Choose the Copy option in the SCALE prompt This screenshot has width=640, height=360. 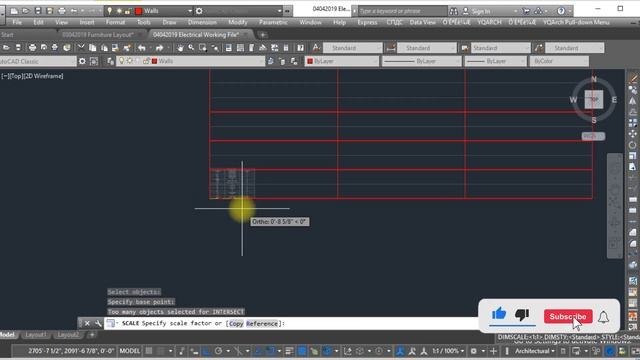(x=236, y=324)
